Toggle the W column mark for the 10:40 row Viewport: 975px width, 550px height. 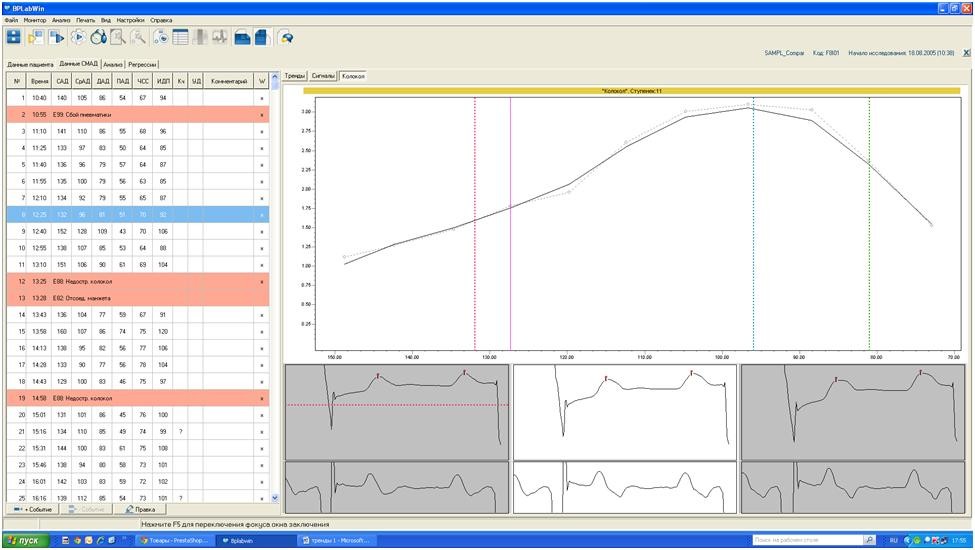(x=262, y=98)
